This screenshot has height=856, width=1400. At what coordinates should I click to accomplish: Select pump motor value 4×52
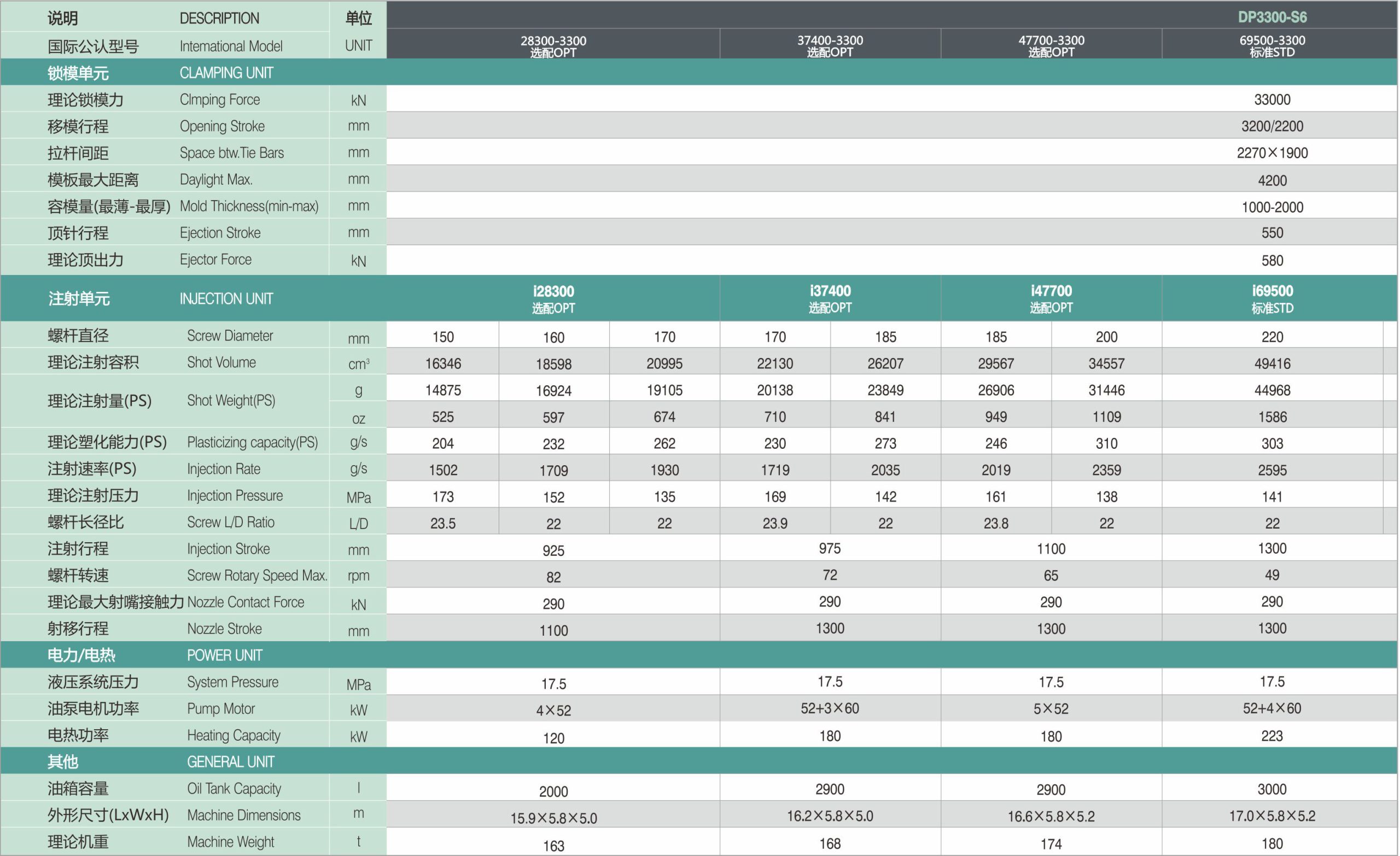point(553,711)
